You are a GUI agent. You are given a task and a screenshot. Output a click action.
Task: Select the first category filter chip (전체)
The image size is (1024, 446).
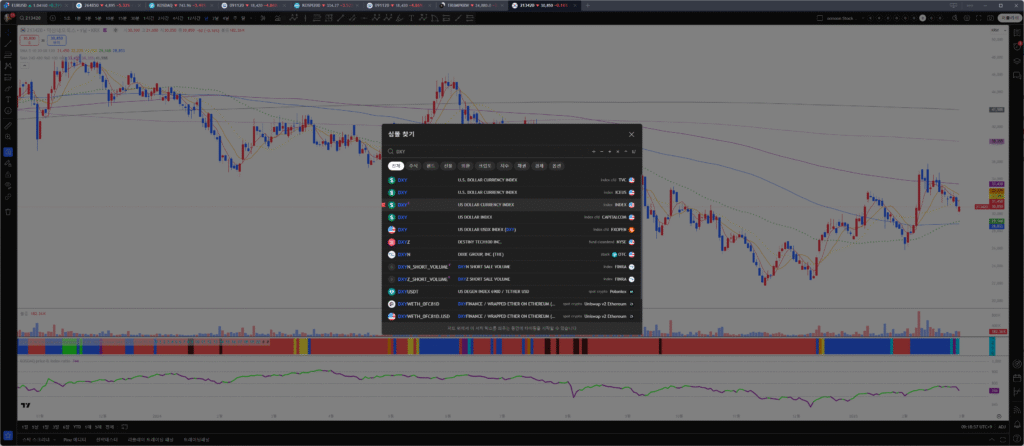pos(394,166)
